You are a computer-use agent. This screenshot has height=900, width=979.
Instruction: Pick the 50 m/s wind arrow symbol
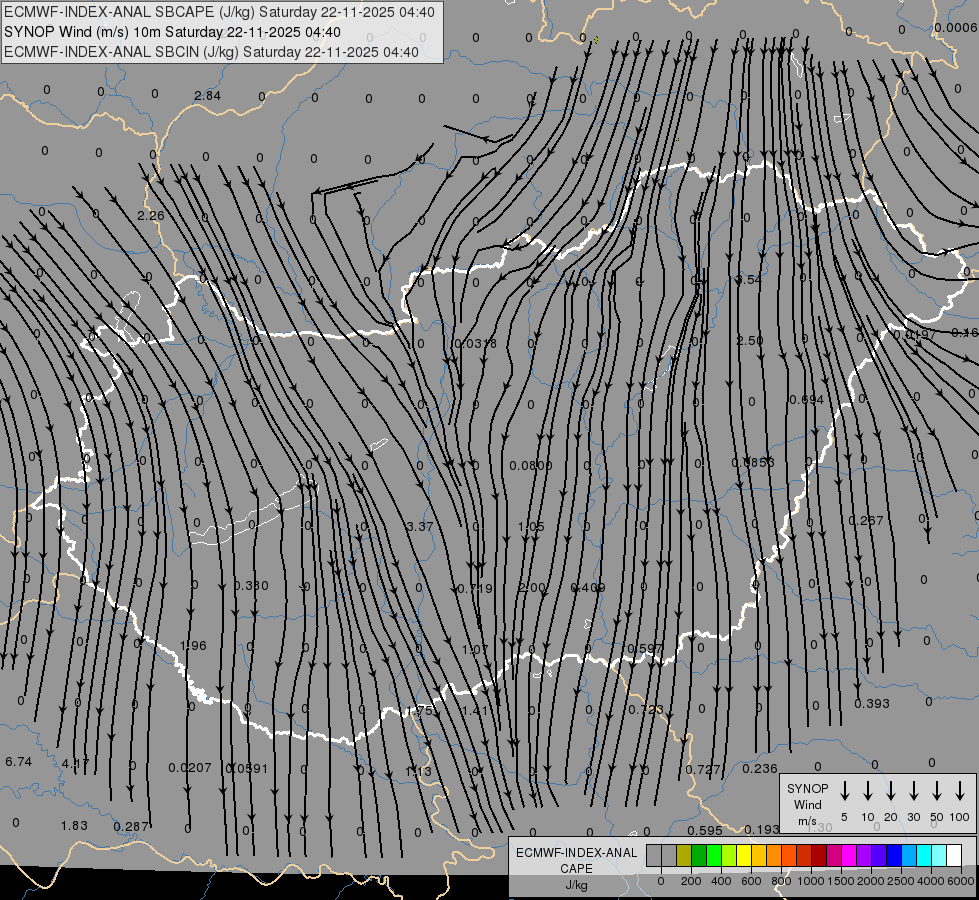pyautogui.click(x=937, y=791)
